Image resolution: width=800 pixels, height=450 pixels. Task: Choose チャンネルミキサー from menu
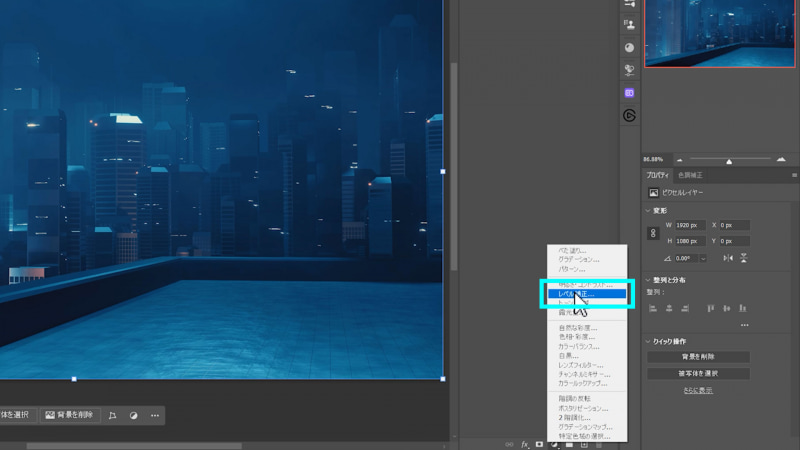[587, 374]
